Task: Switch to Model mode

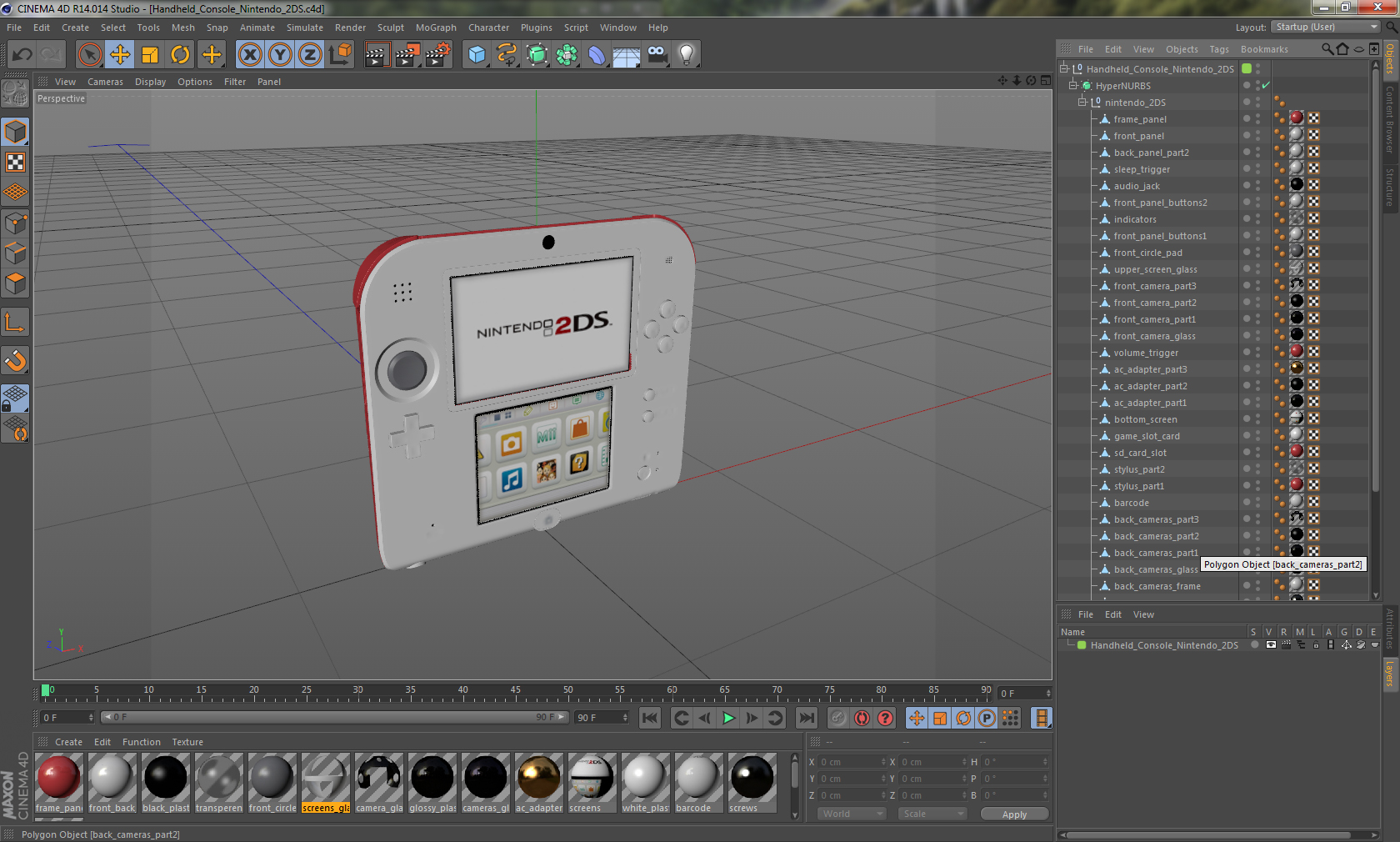Action: 15,132
